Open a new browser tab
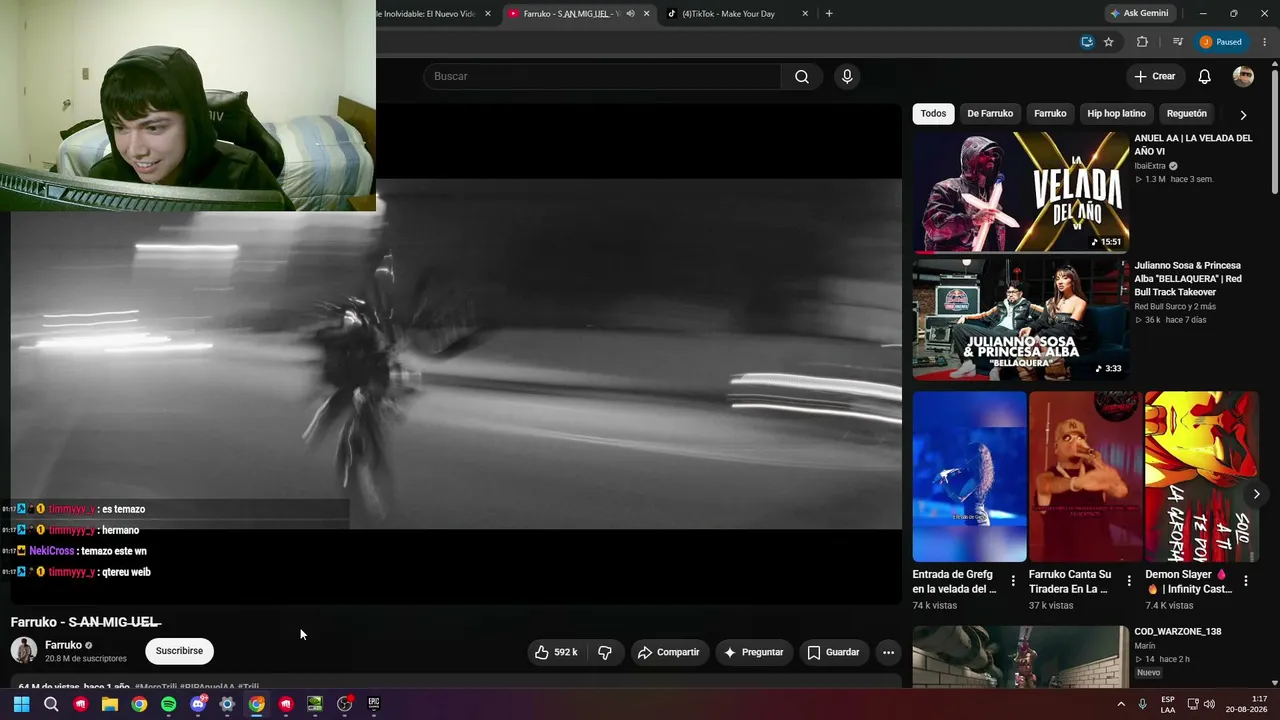The width and height of the screenshot is (1280, 720). coord(829,14)
